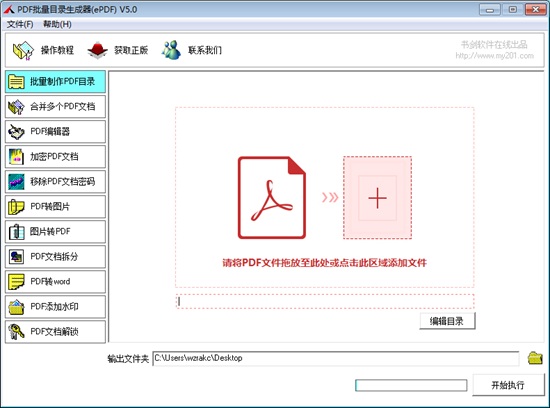Click the 输出文件夹 path input field
Viewport: 550px width, 408px height.
(336, 358)
